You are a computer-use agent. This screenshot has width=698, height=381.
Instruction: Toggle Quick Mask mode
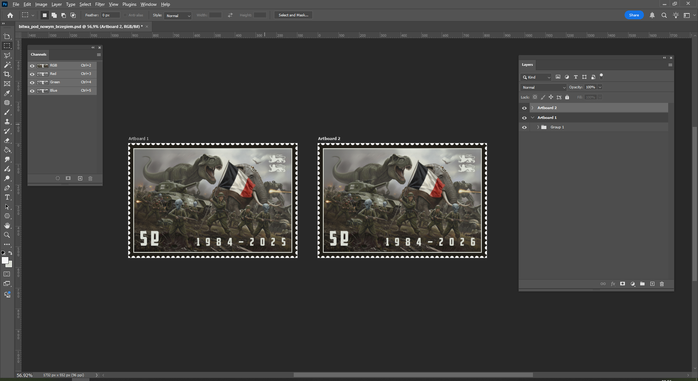[7, 274]
